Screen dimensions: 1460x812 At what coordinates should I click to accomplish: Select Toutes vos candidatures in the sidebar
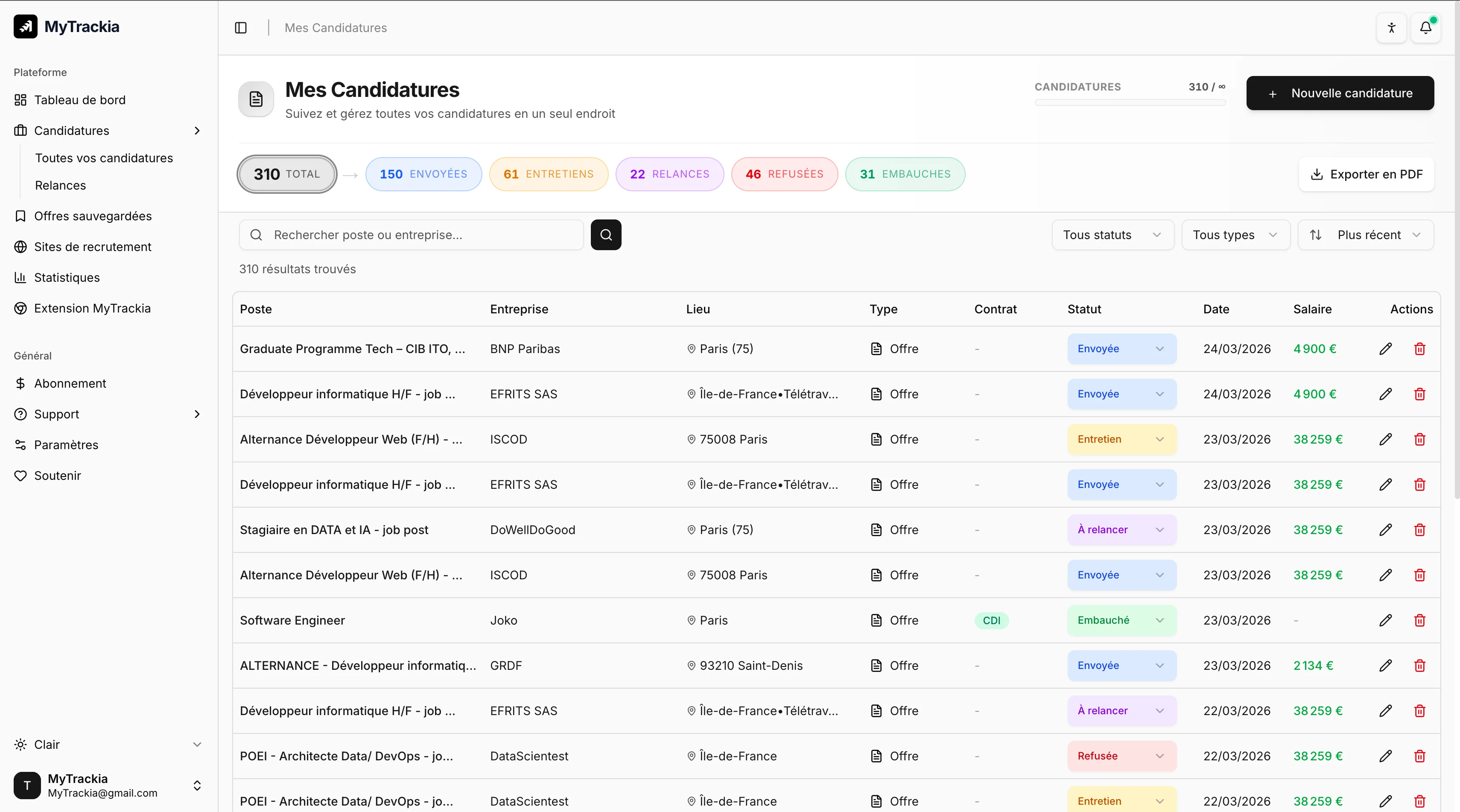pyautogui.click(x=104, y=158)
